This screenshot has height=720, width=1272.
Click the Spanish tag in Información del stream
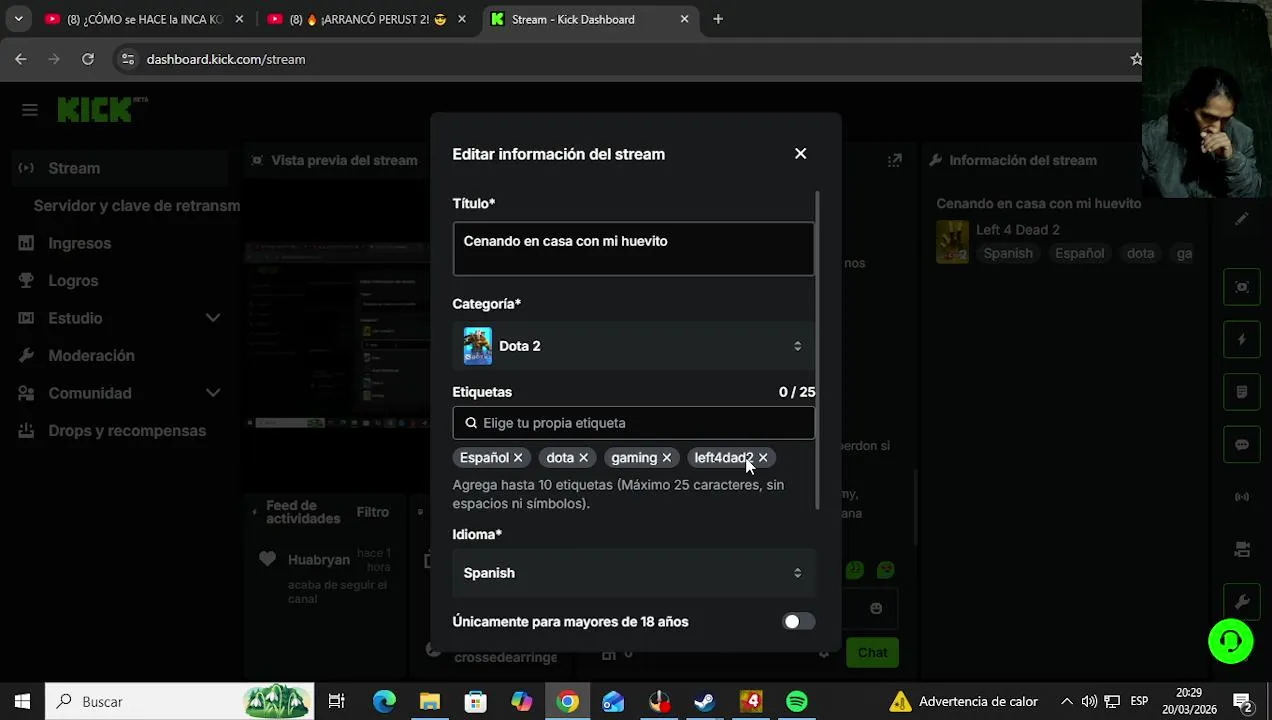click(1008, 254)
